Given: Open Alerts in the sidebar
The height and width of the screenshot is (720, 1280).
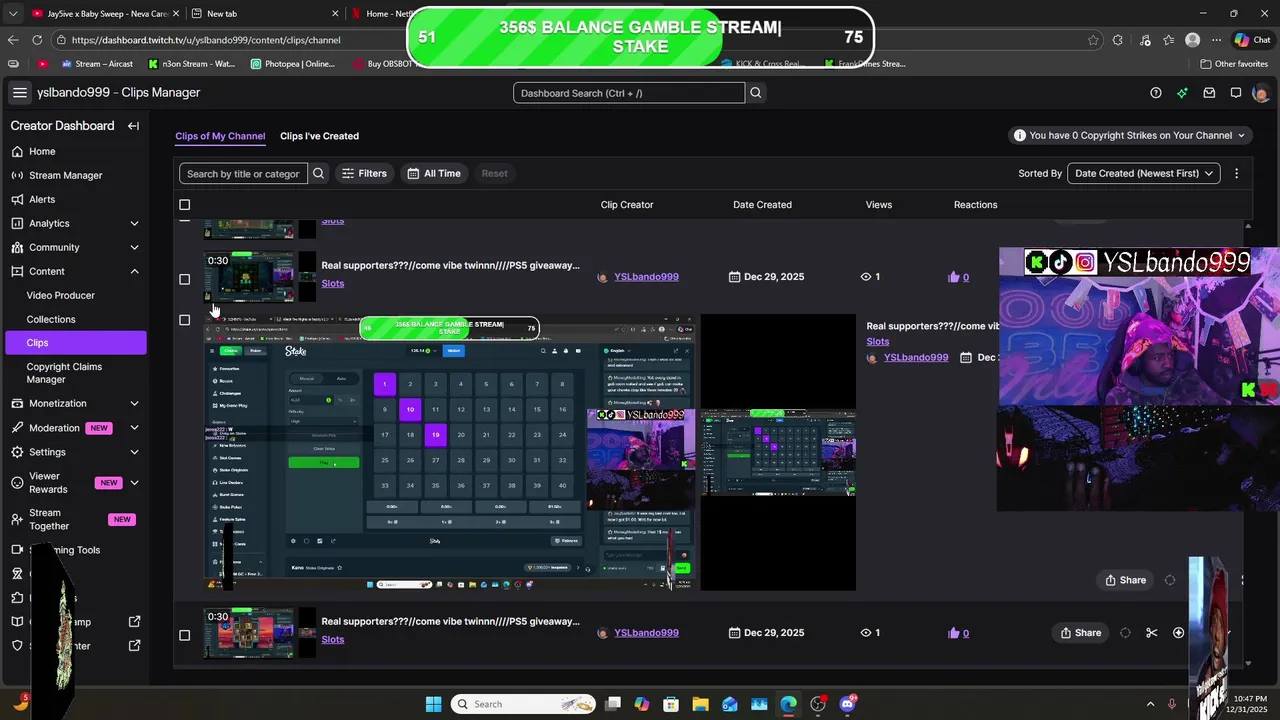Looking at the screenshot, I should coord(74,199).
